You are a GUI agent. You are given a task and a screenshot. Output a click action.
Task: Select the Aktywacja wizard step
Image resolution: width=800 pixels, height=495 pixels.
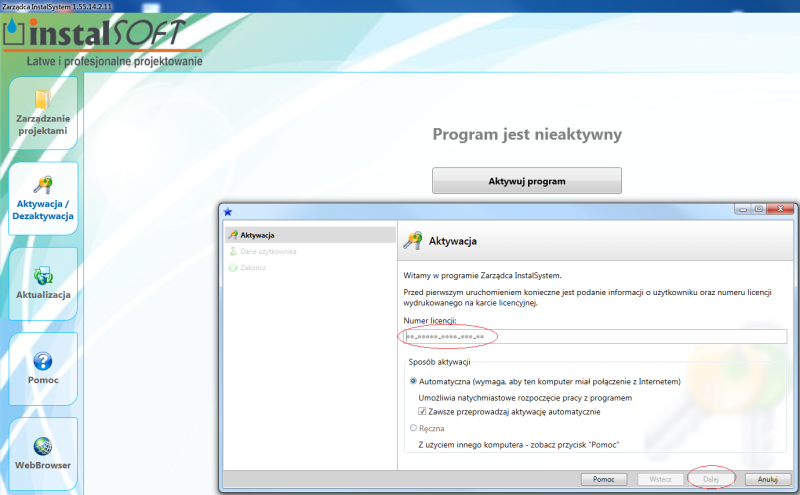pyautogui.click(x=310, y=235)
